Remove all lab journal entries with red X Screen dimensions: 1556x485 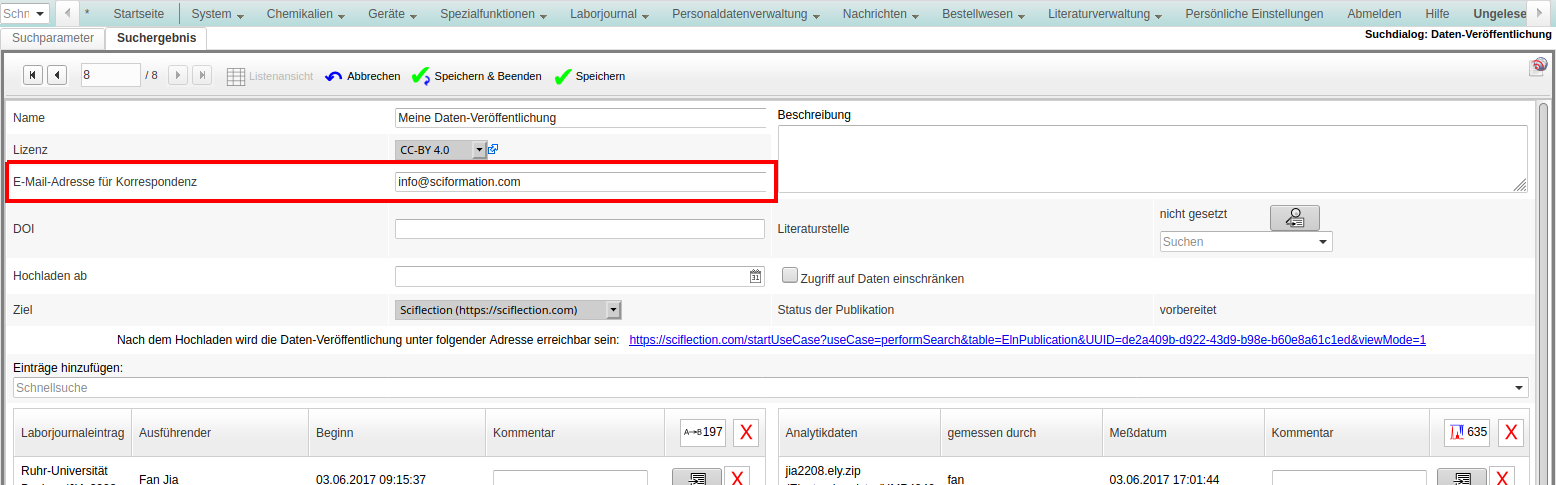(x=746, y=432)
